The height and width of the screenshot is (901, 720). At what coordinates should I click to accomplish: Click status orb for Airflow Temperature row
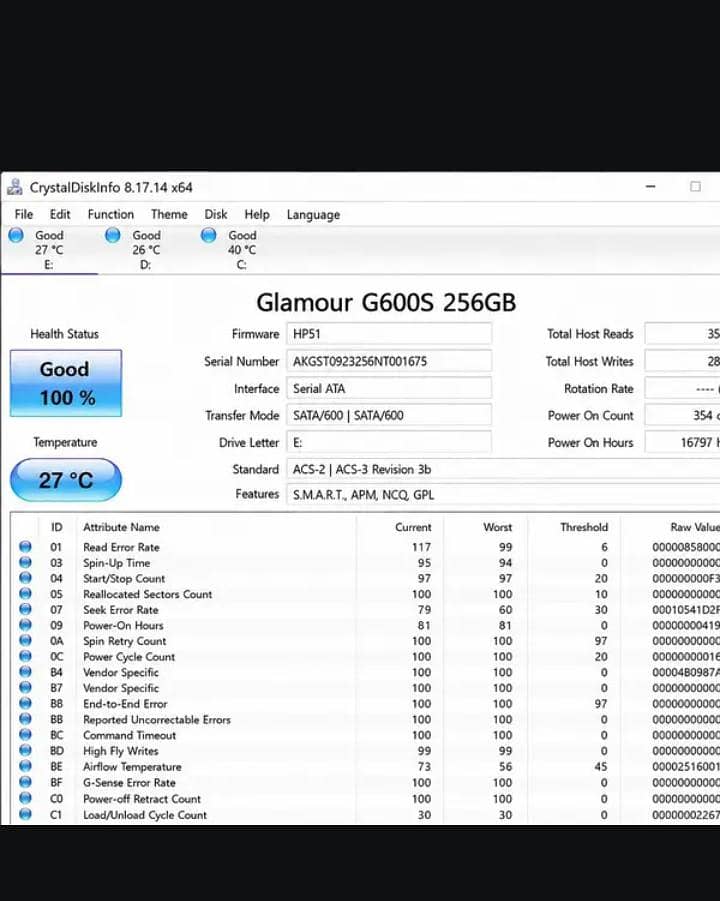pos(25,766)
